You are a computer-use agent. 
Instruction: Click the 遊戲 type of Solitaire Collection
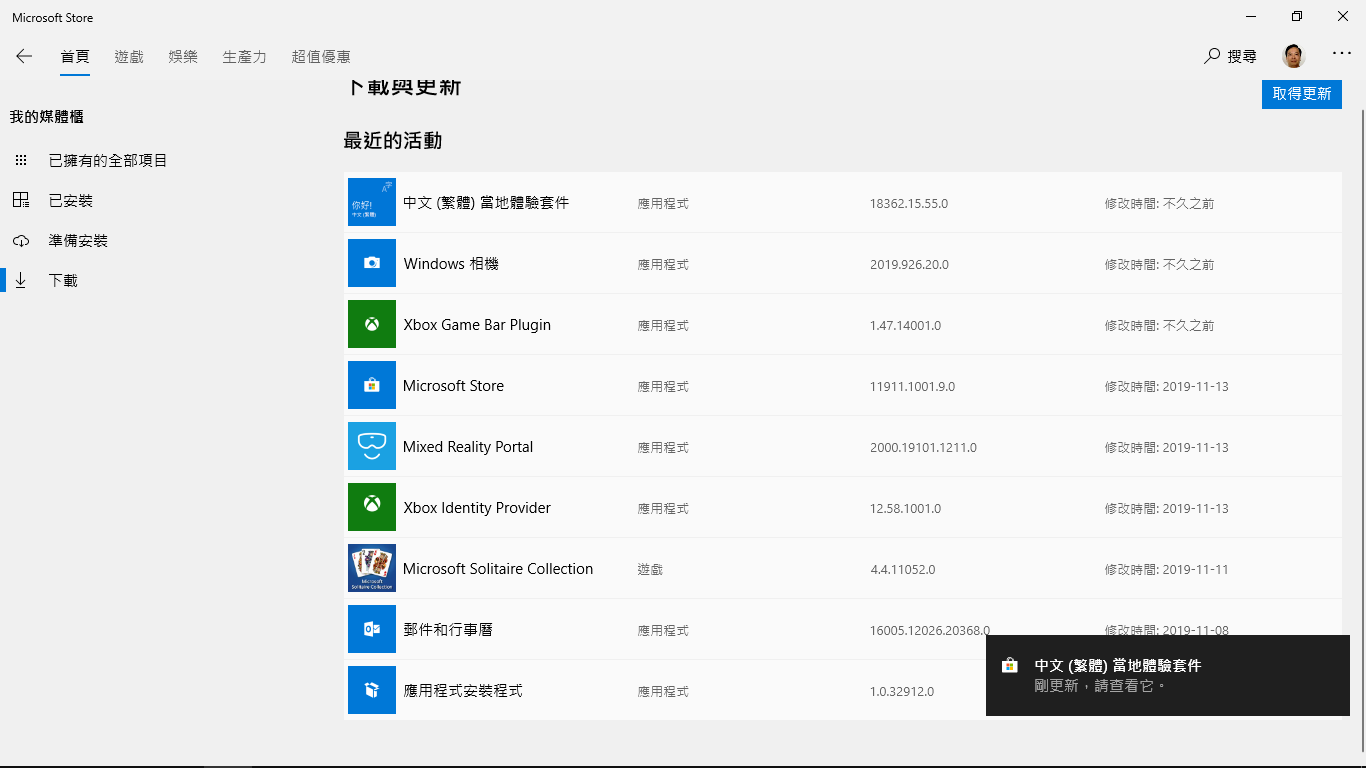click(x=650, y=569)
